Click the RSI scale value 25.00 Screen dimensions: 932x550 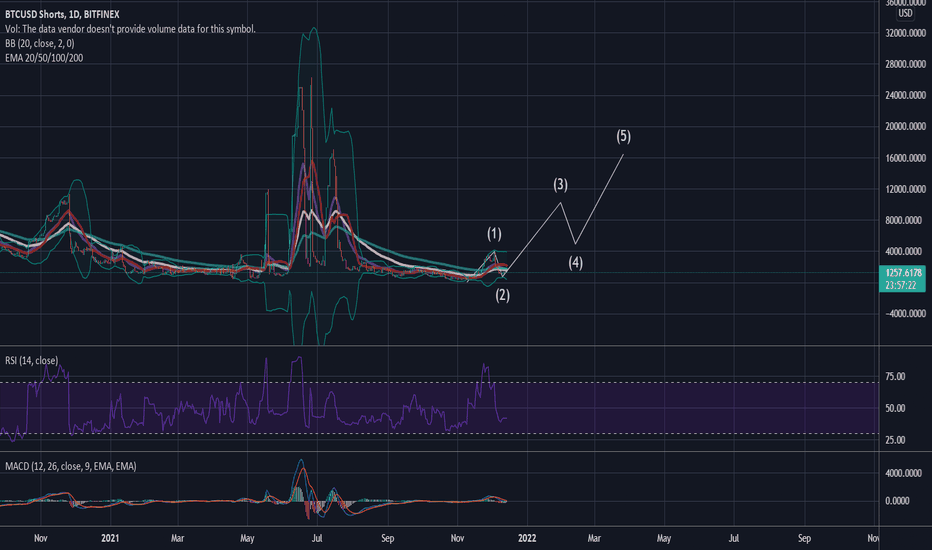[x=895, y=440]
